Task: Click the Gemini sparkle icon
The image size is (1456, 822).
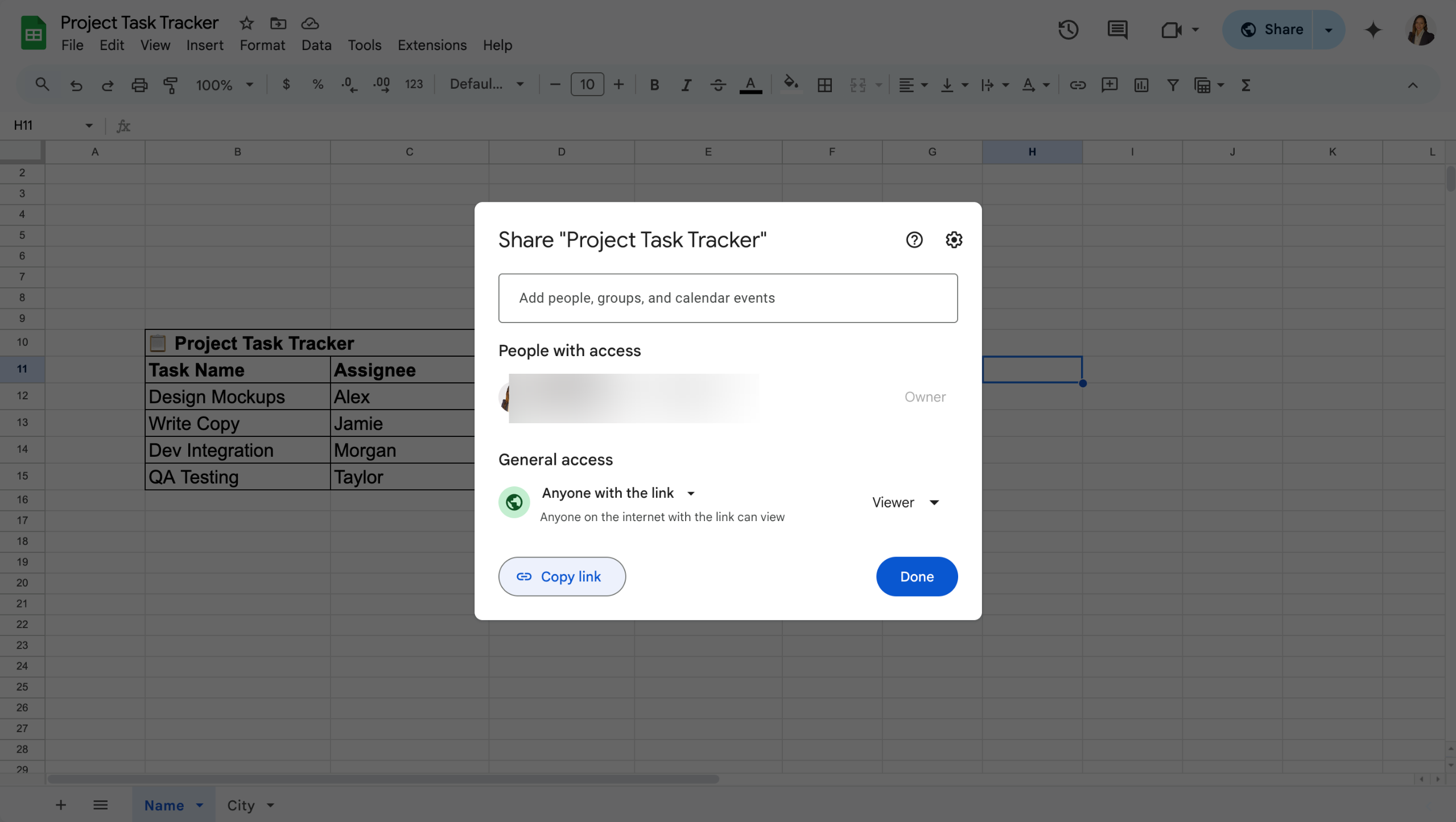Action: pyautogui.click(x=1373, y=30)
